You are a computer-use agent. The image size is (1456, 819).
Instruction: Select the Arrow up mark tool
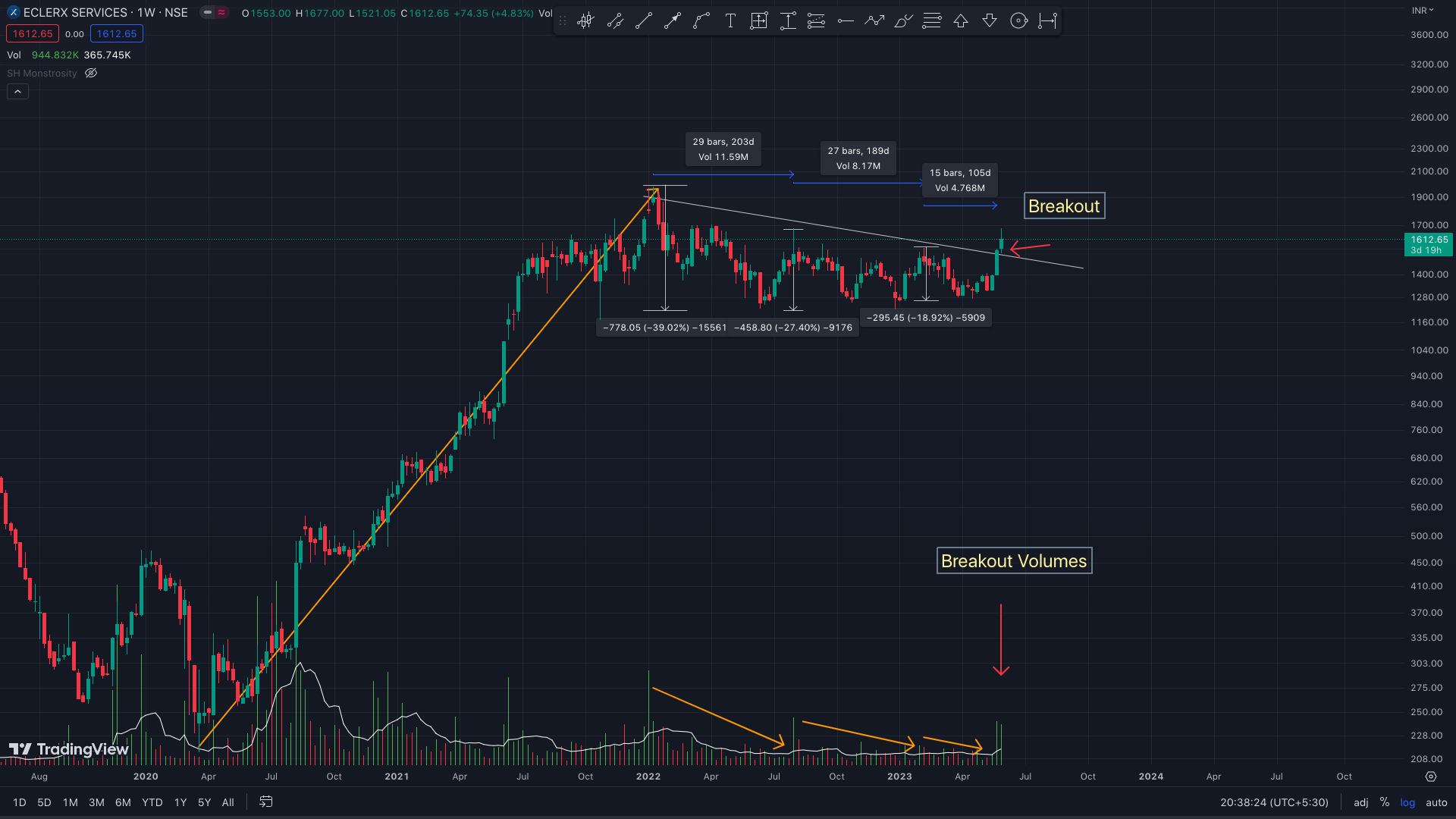[x=961, y=21]
